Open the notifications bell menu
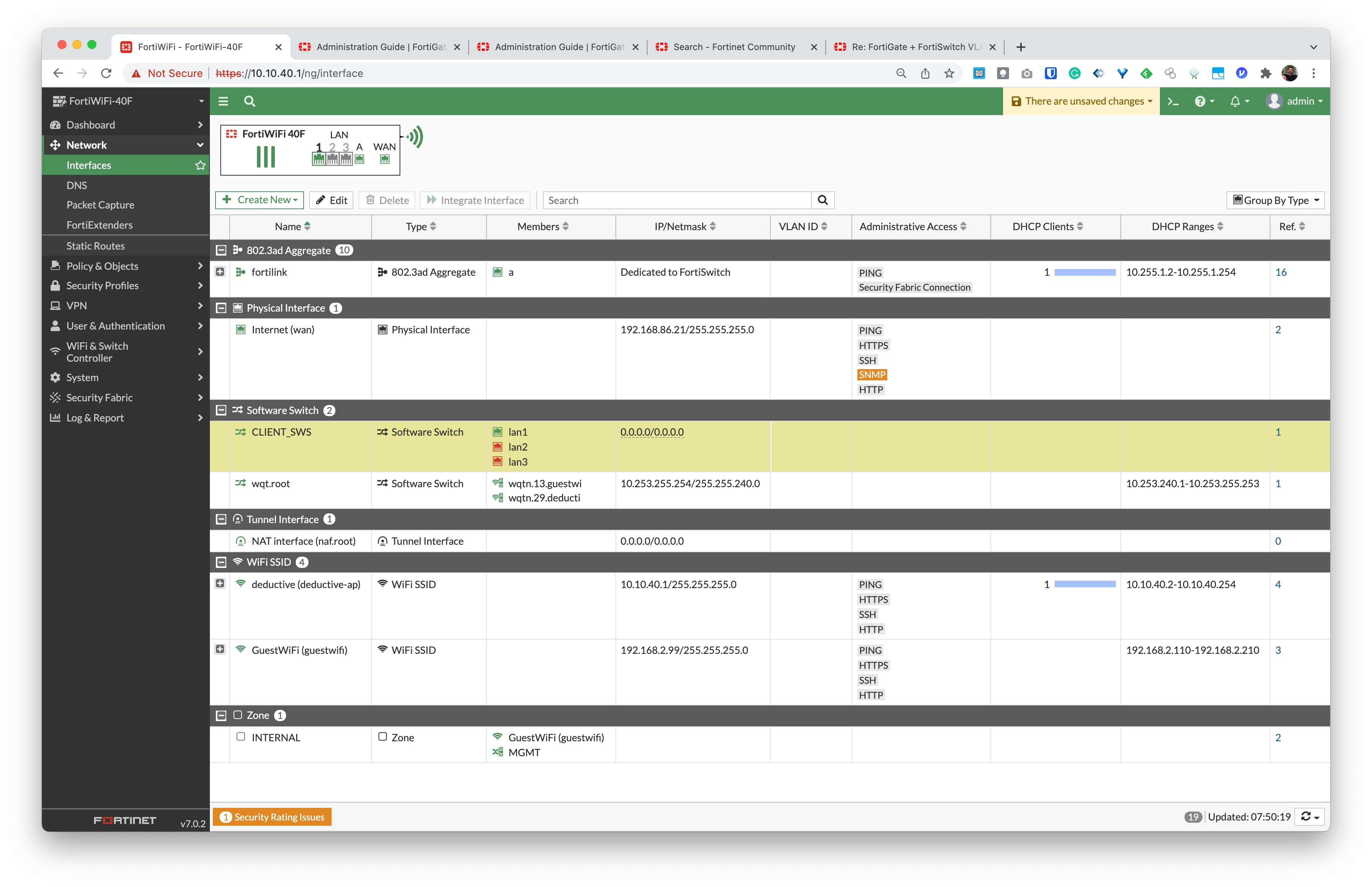The width and height of the screenshot is (1372, 887). pyautogui.click(x=1239, y=101)
